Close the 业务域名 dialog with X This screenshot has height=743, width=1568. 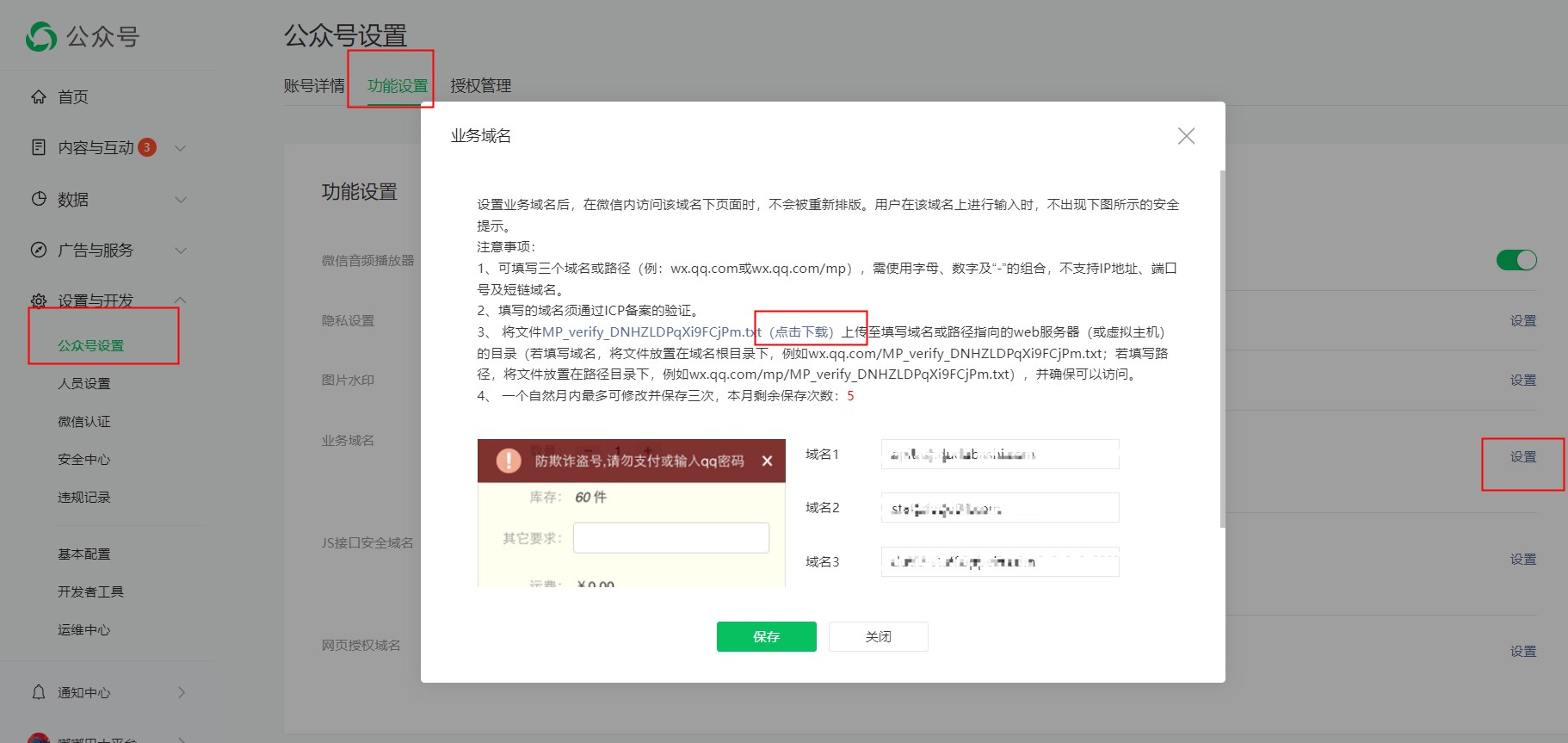1186,136
